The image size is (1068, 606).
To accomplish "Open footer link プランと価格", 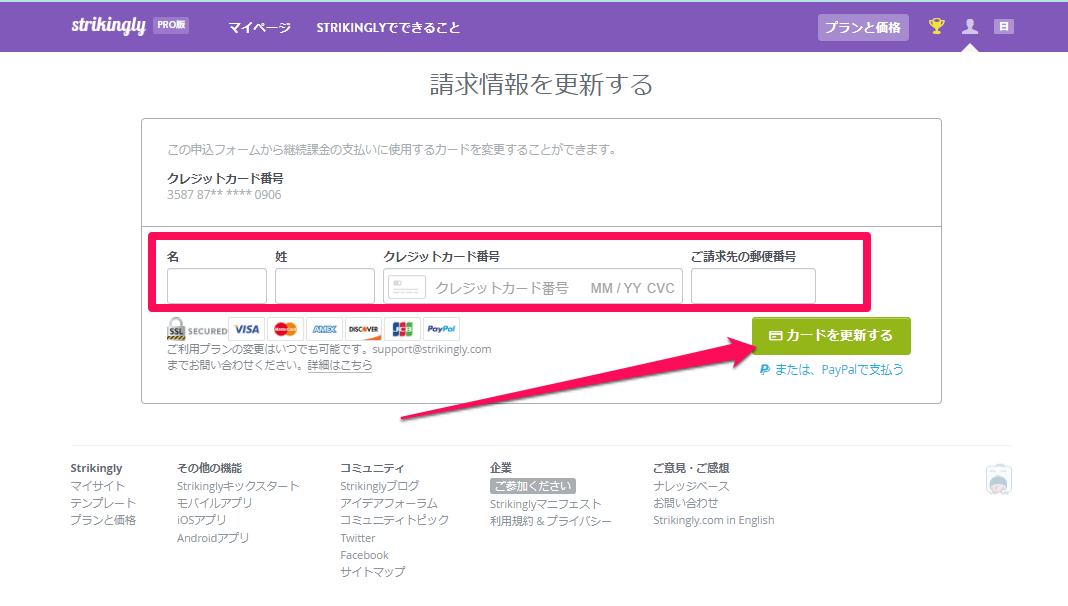I will point(104,520).
